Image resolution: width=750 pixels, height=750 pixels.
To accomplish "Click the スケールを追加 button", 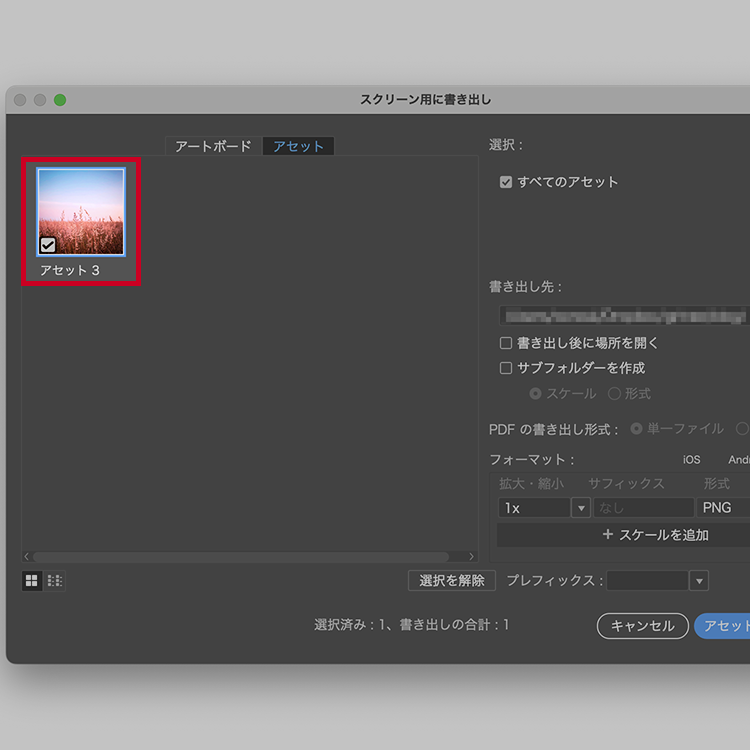I will pos(620,535).
